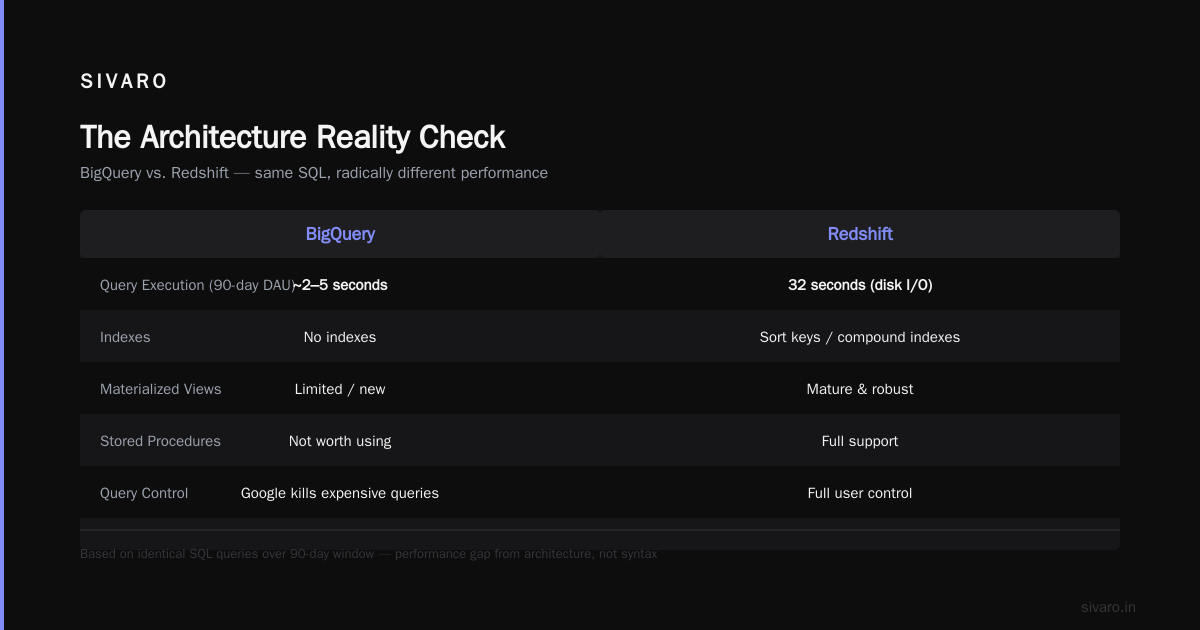This screenshot has width=1200, height=630.
Task: Click the subtitle 'BigQuery vs. Redshift' line
Action: (314, 173)
